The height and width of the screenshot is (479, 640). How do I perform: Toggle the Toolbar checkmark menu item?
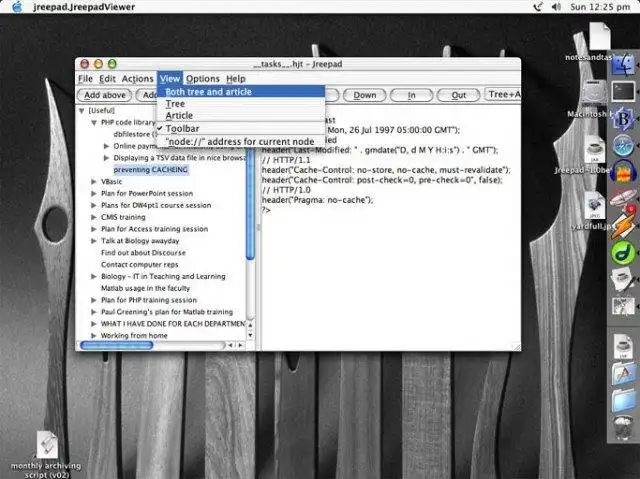(241, 129)
